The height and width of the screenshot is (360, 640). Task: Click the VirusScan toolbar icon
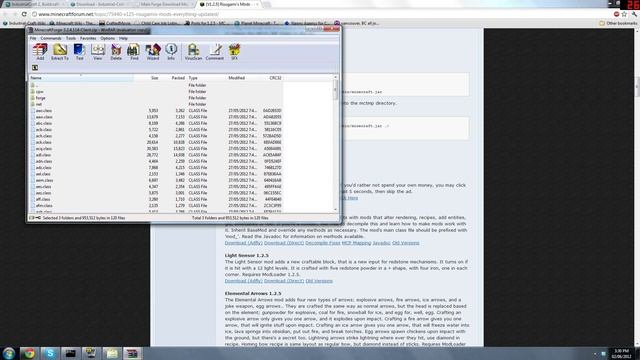click(193, 52)
